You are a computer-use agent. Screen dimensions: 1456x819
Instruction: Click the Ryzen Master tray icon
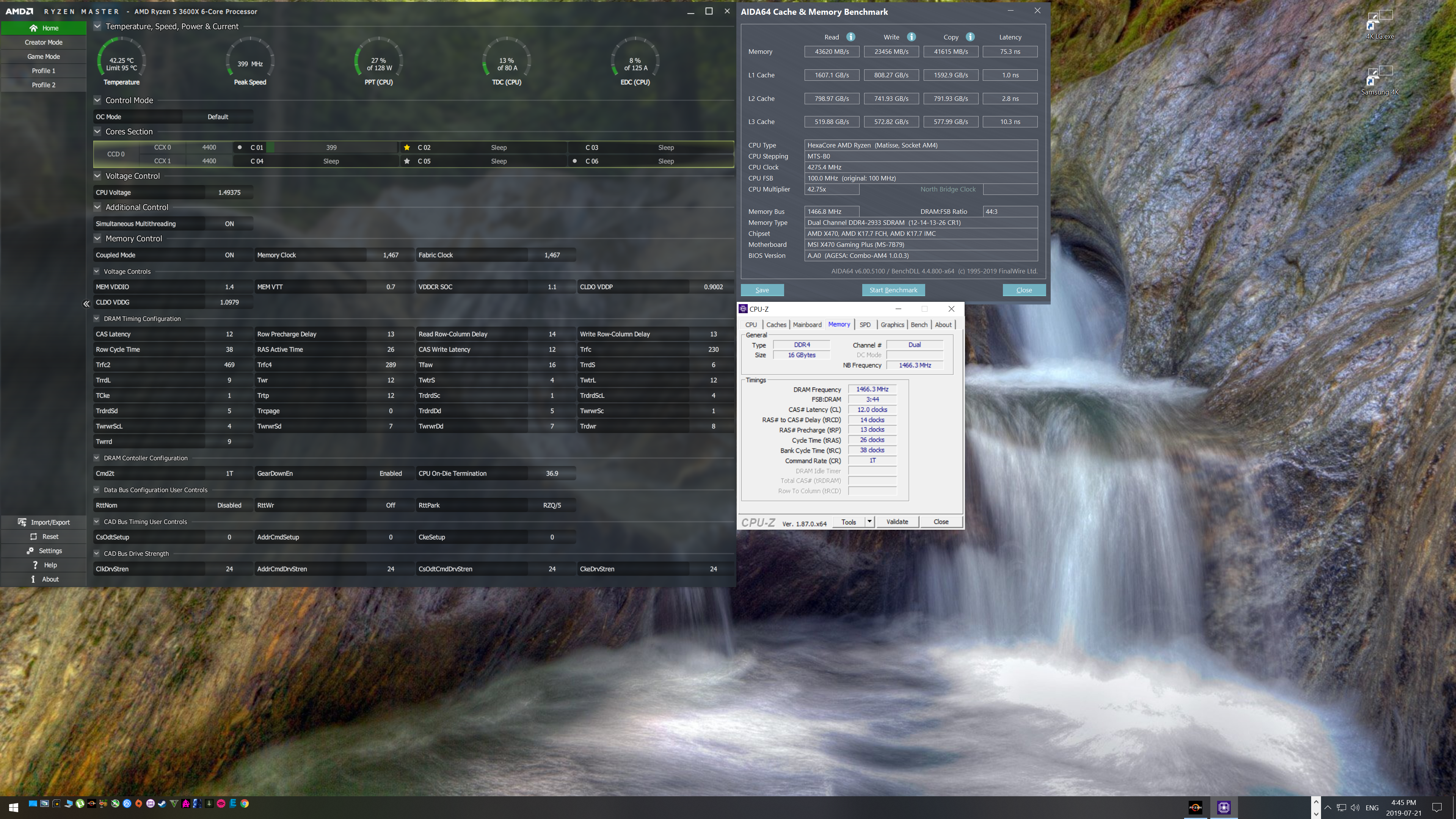(x=1195, y=808)
